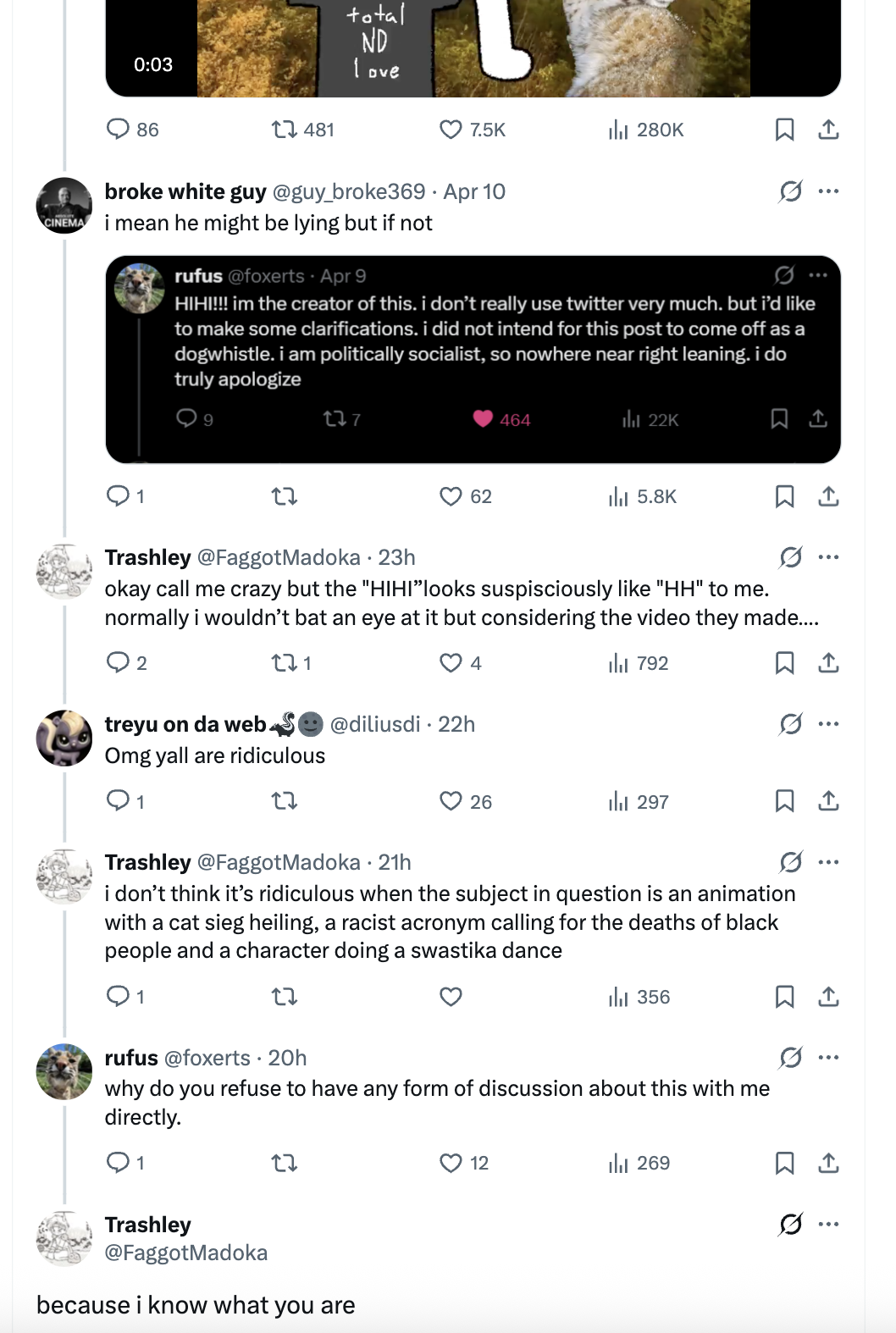Open Grok icon on treyu's tweet
896x1333 pixels.
point(790,724)
